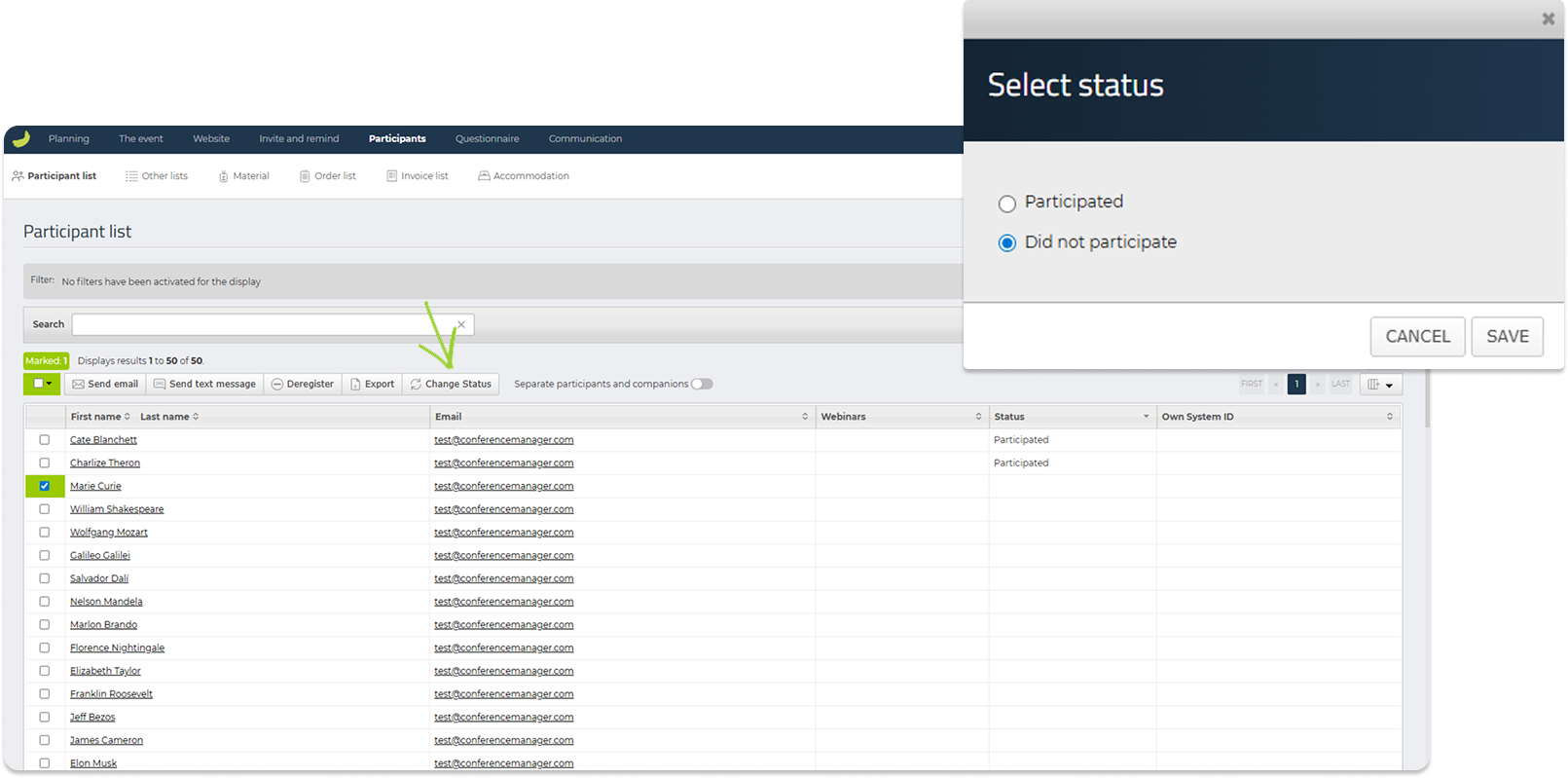The image size is (1568, 778).
Task: Check the Charlize Theron row checkbox
Action: [45, 463]
